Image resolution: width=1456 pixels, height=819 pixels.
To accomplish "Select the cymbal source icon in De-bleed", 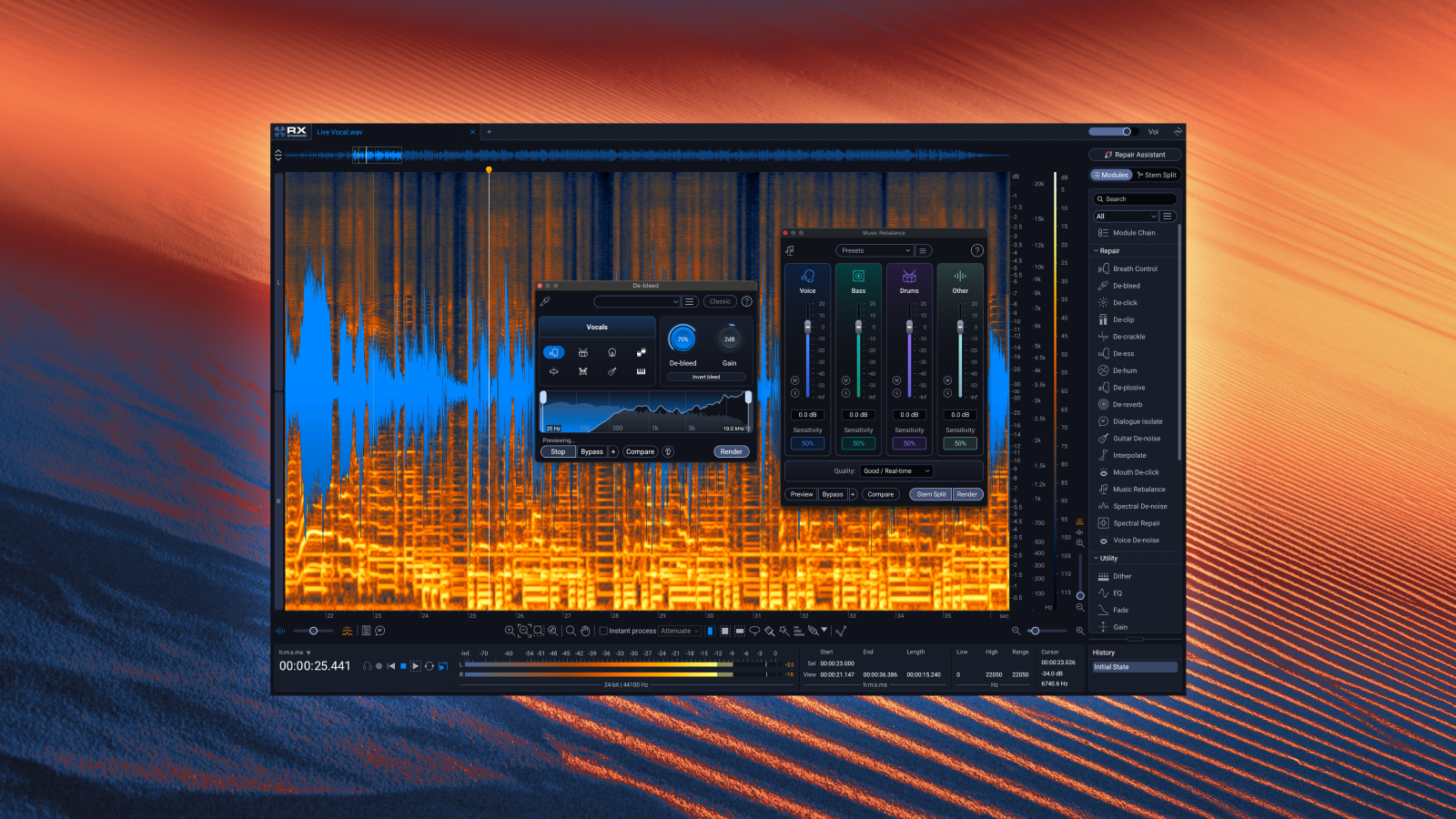I will [553, 371].
